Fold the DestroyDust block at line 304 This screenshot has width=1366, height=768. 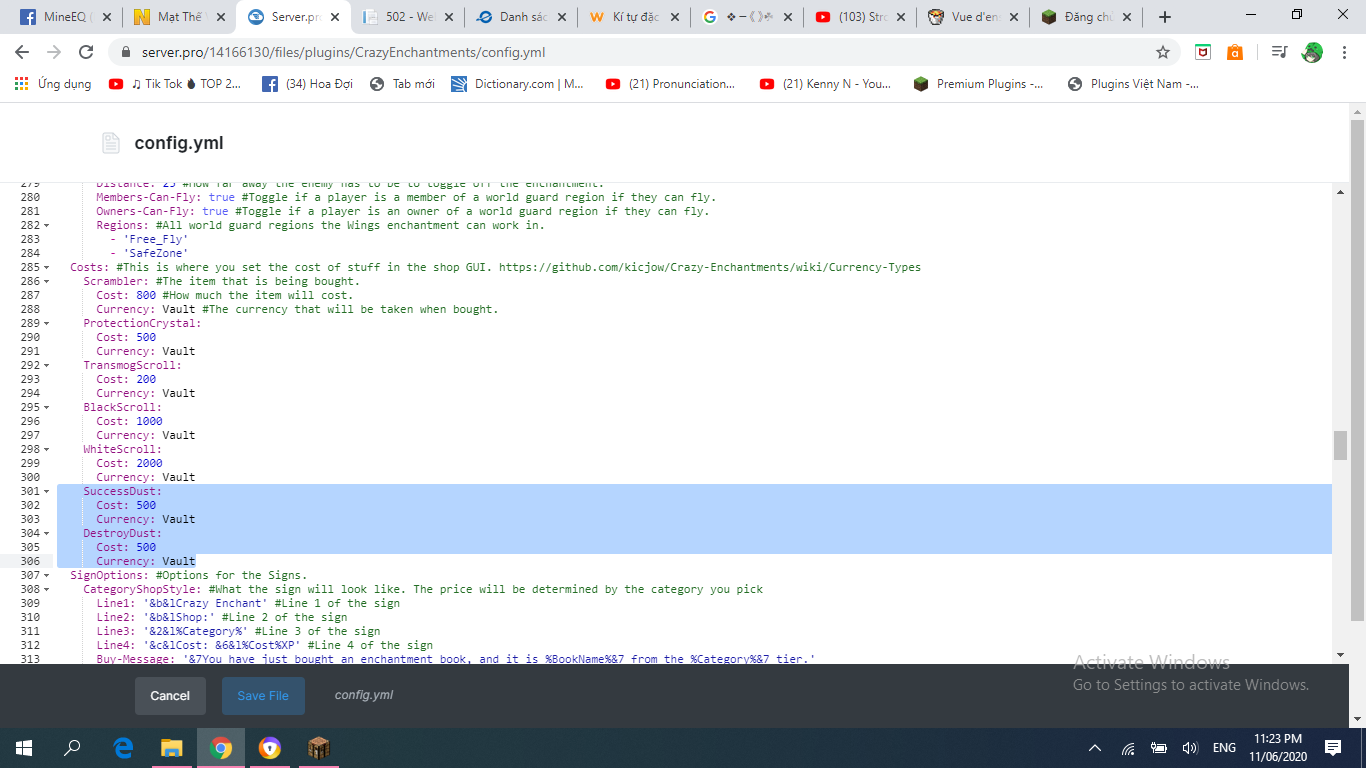coord(47,533)
